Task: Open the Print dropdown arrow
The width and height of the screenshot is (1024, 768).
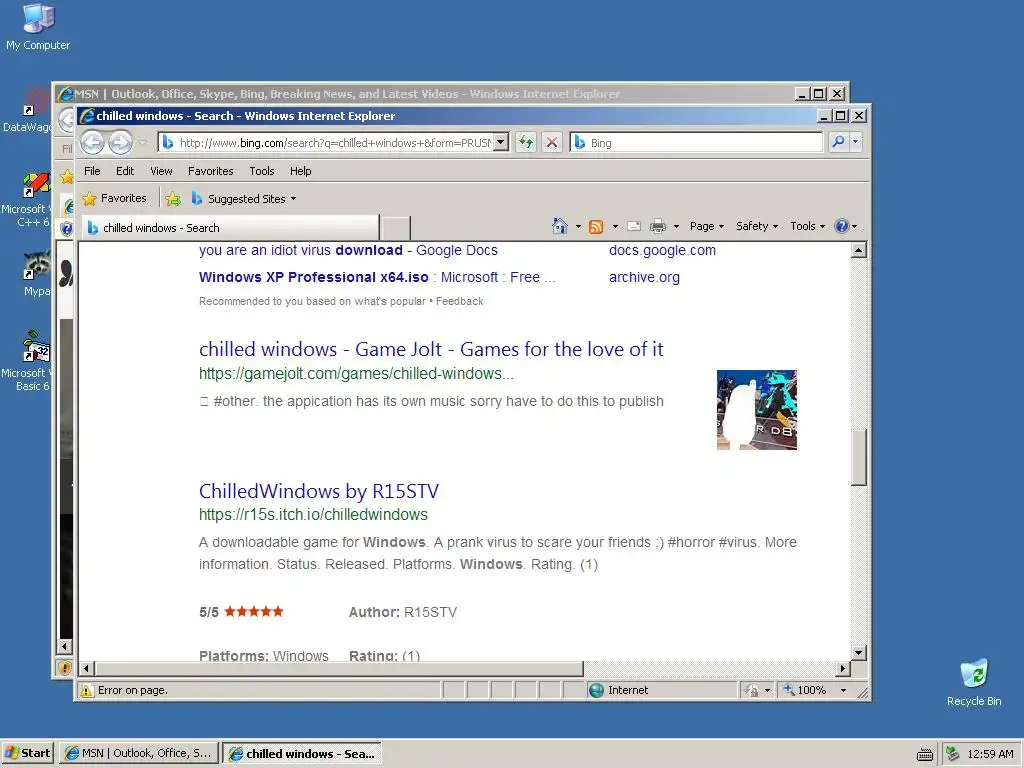Action: coord(676,227)
